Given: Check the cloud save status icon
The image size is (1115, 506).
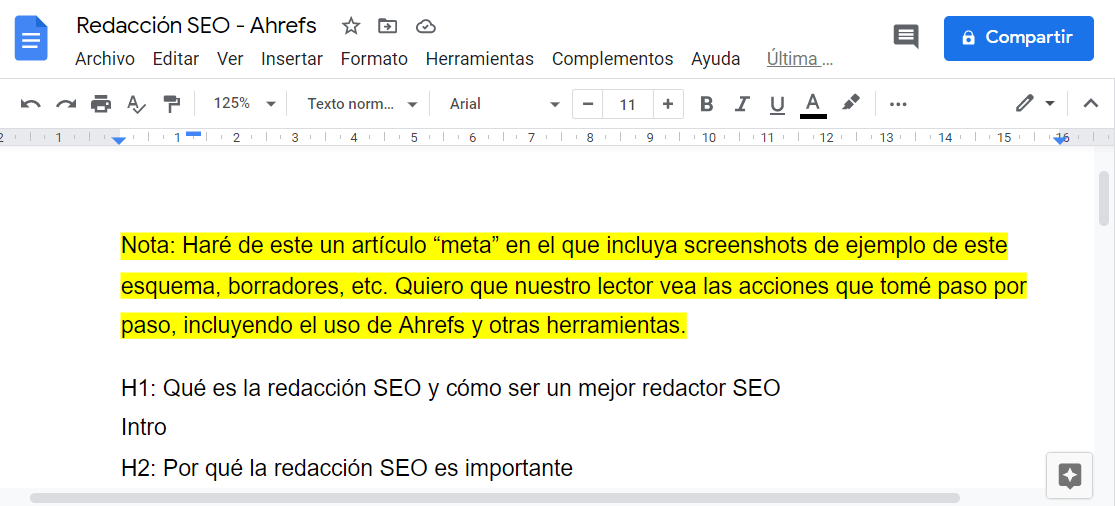Looking at the screenshot, I should (x=425, y=26).
